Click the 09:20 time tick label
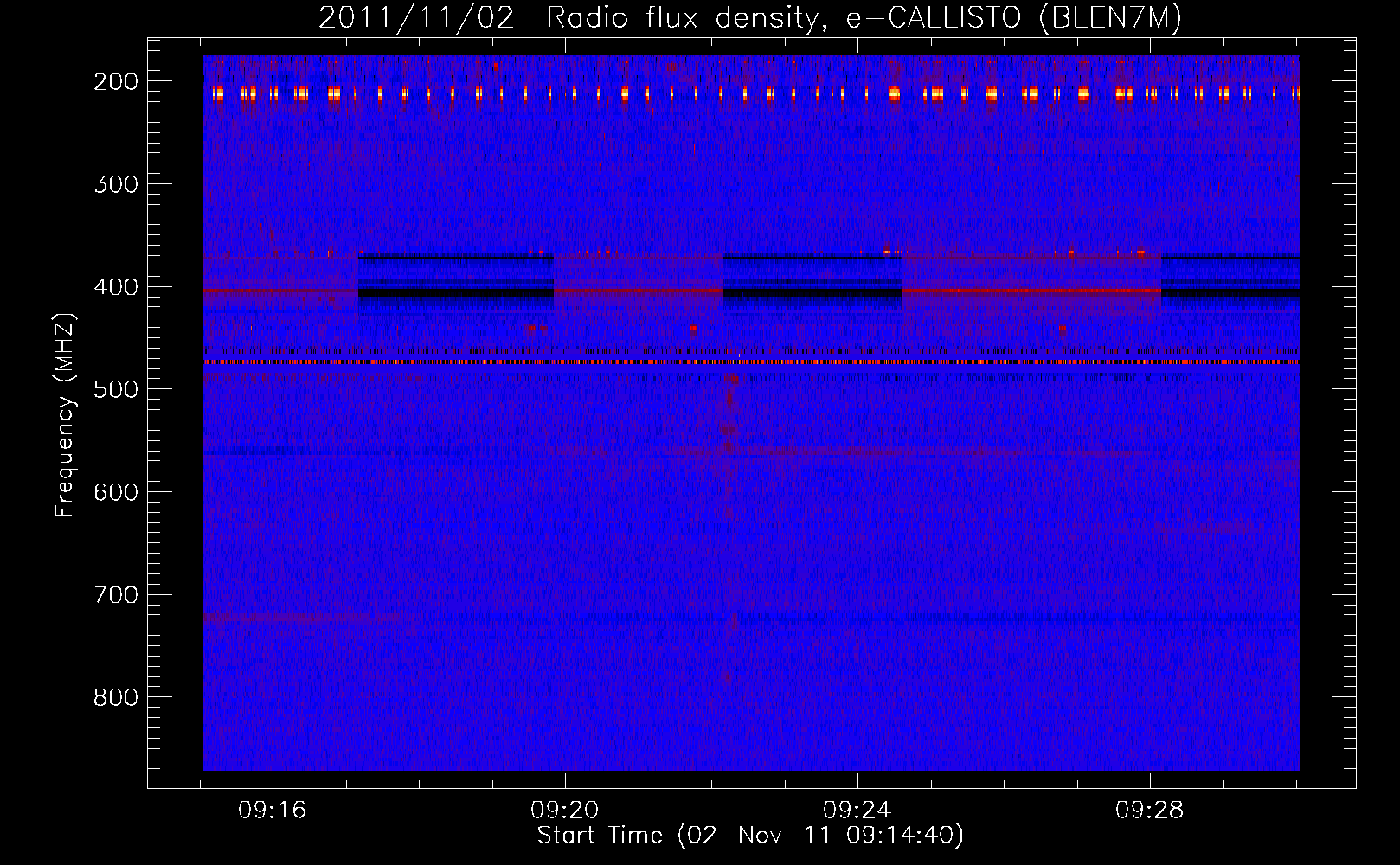 click(x=565, y=811)
